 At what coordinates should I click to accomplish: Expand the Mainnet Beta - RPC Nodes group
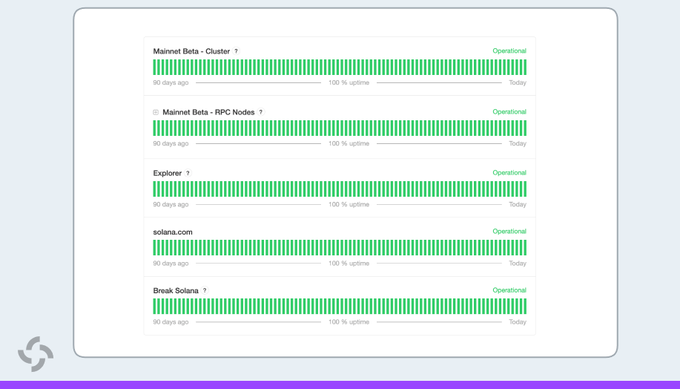pos(156,112)
